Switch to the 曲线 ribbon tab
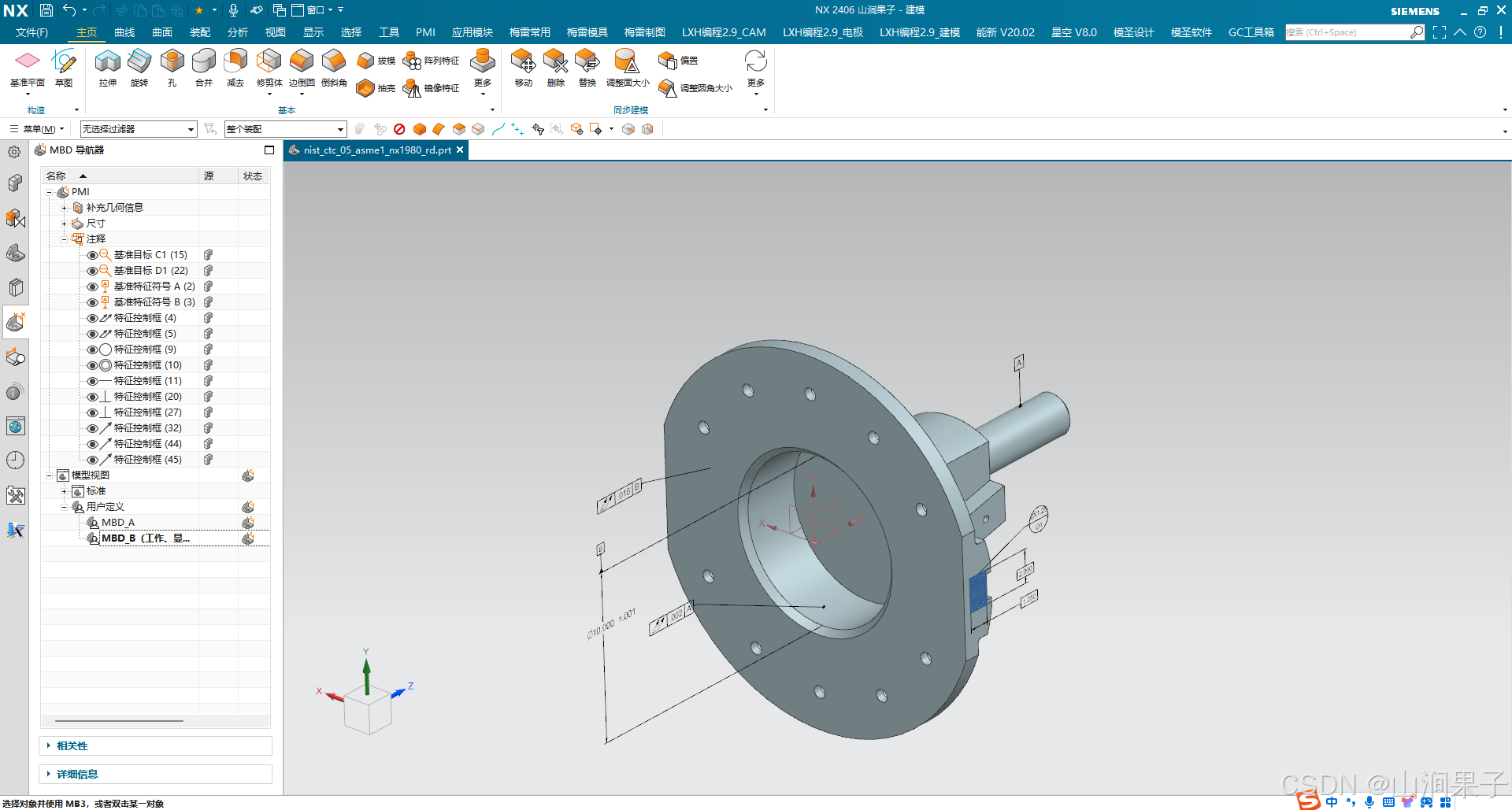The width and height of the screenshot is (1512, 810). 124,32
